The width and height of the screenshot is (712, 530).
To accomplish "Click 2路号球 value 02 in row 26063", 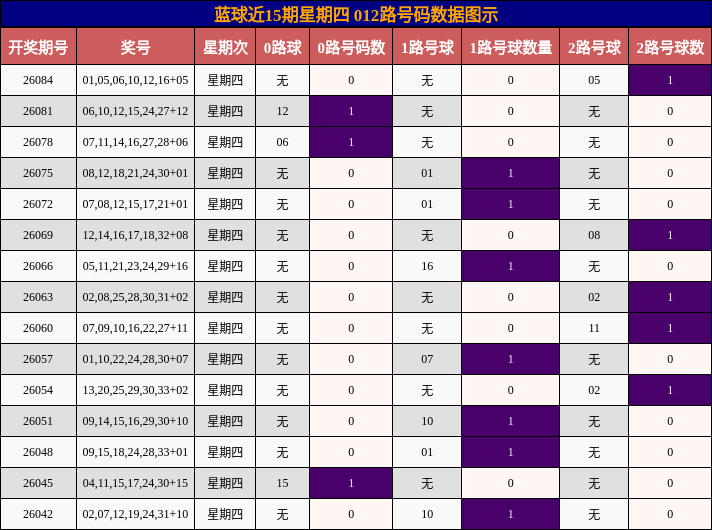I will (594, 297).
